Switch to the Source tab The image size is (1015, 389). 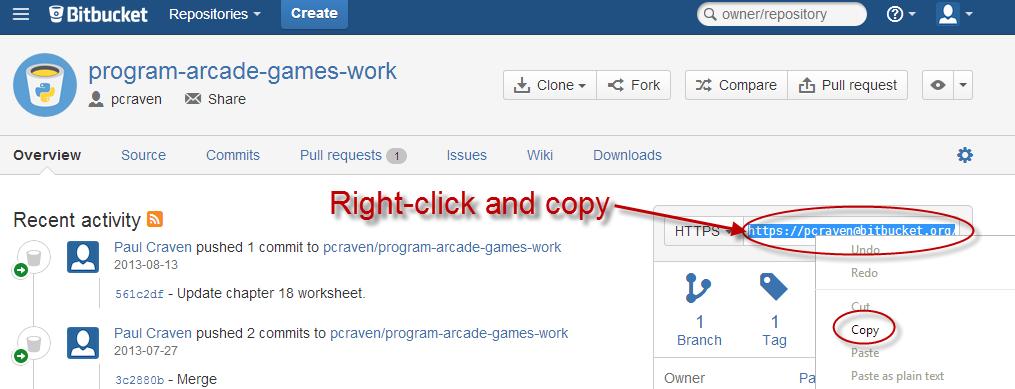tap(144, 155)
